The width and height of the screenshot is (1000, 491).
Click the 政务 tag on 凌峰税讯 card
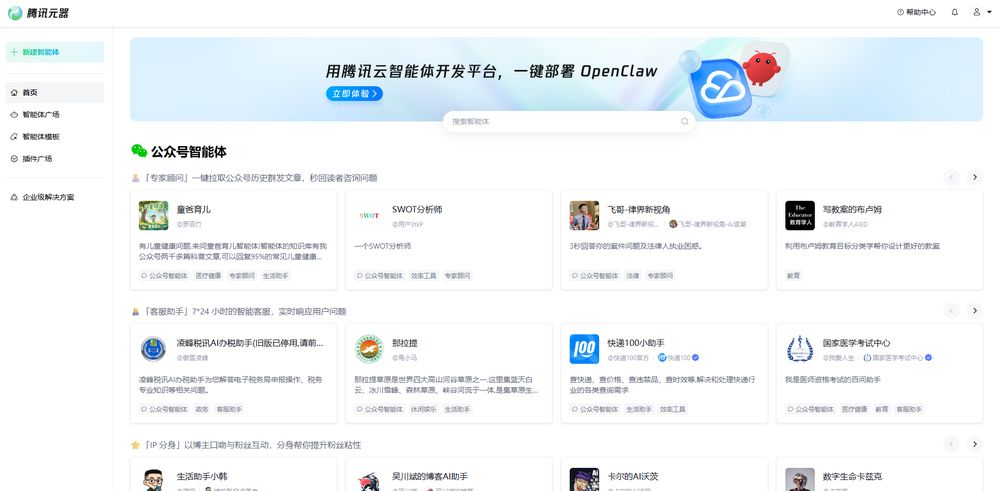[202, 409]
